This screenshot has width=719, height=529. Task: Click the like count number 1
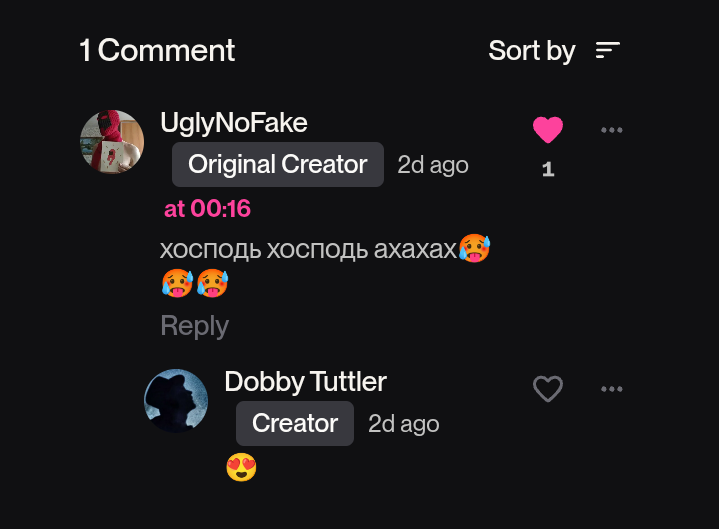tap(548, 170)
